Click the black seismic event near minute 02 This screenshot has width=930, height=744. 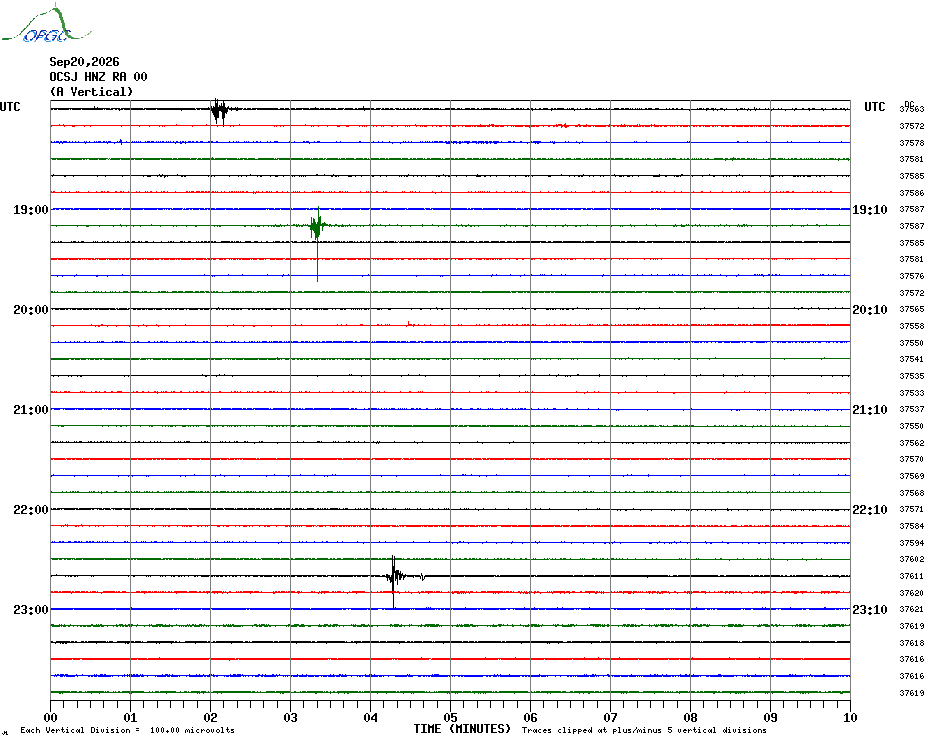[220, 110]
